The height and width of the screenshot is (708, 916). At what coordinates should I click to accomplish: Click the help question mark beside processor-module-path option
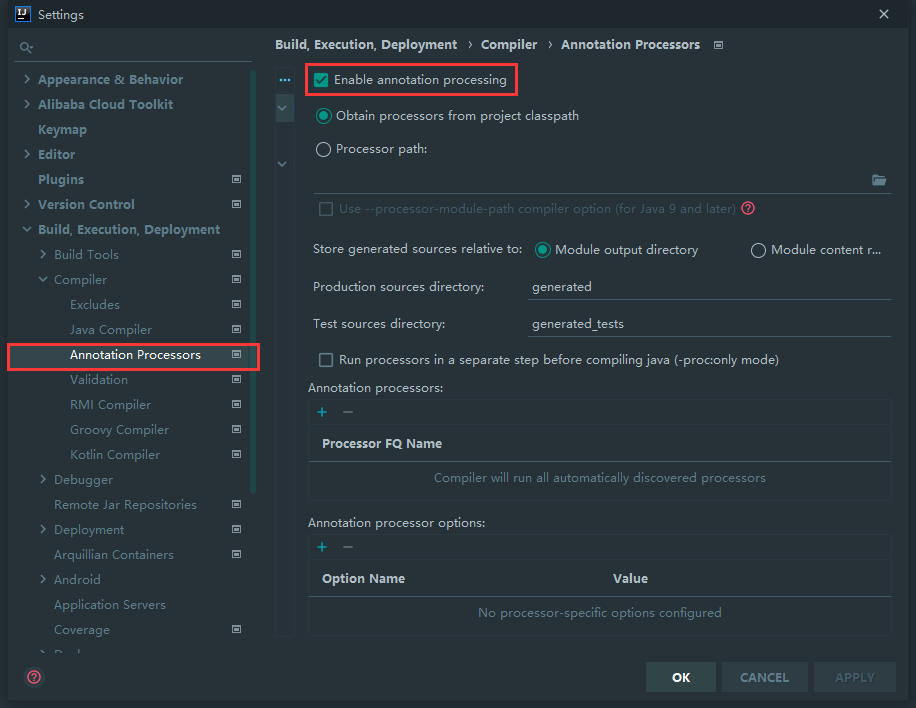747,209
